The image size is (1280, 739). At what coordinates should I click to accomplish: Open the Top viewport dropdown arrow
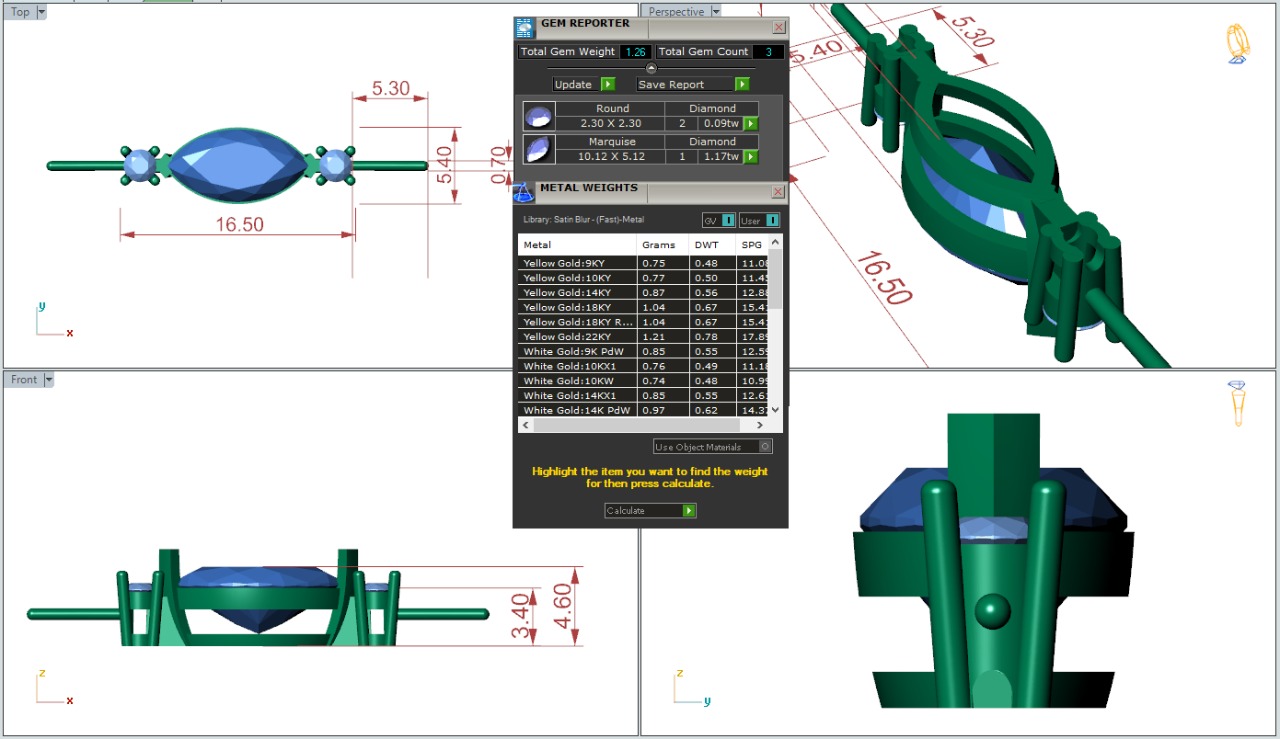(x=41, y=12)
